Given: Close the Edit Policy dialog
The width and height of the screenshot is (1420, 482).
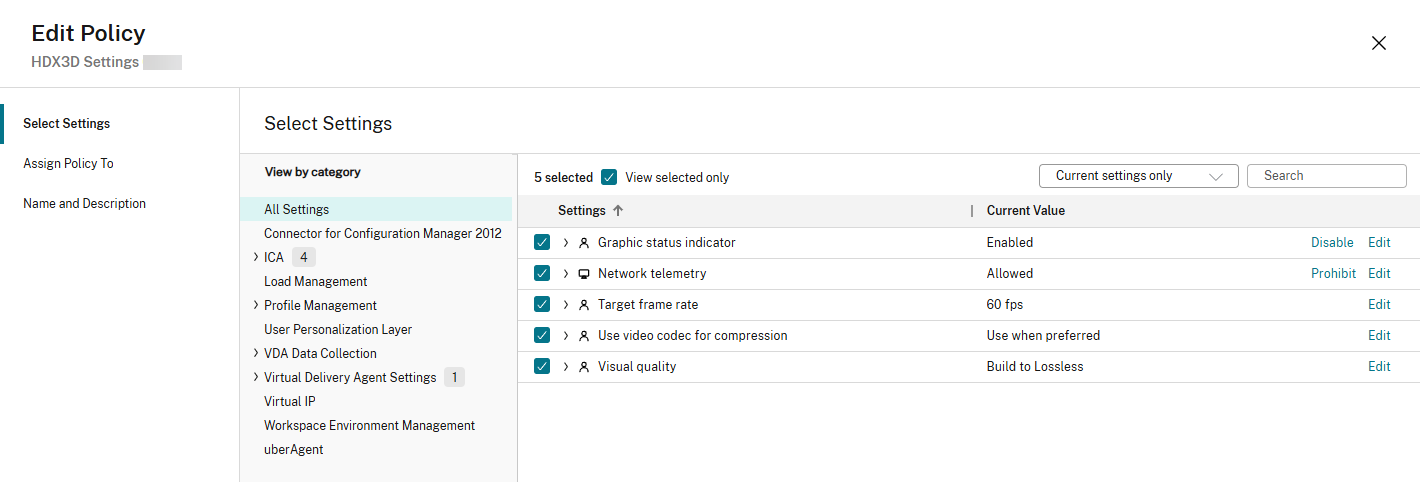Looking at the screenshot, I should 1378,43.
